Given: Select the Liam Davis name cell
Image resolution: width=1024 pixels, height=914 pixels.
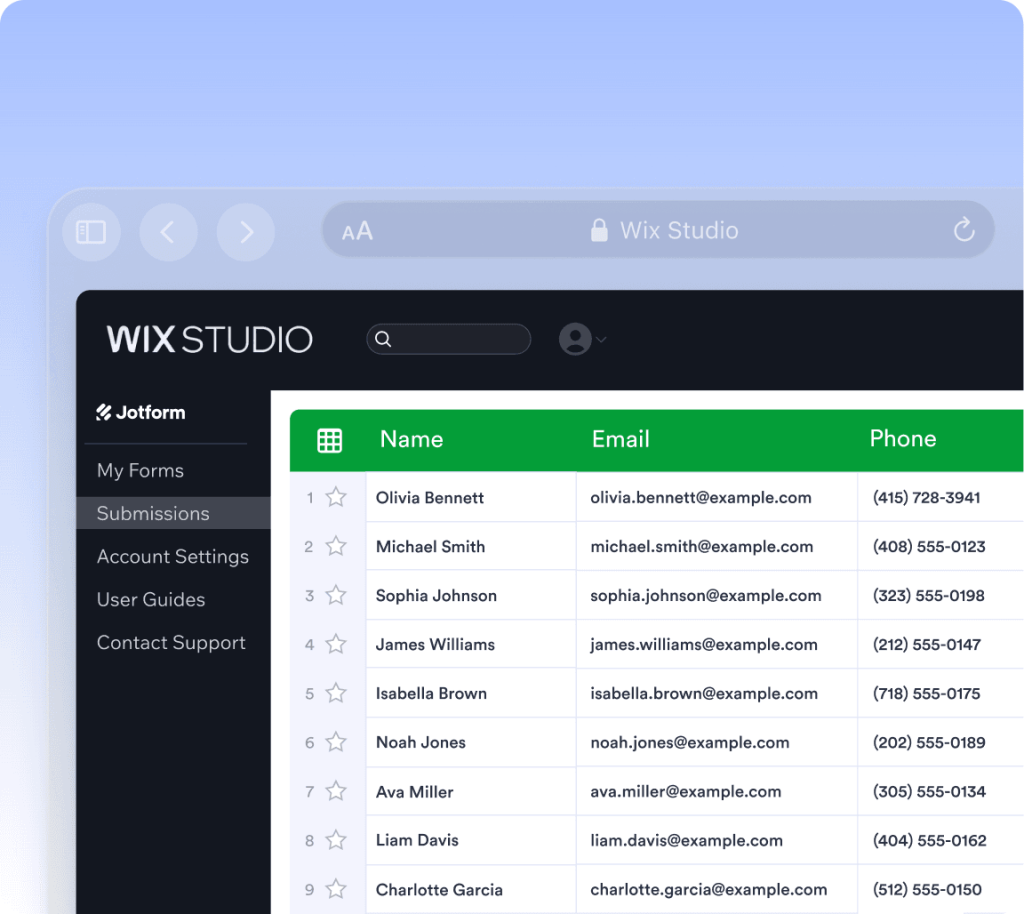Looking at the screenshot, I should click(471, 840).
